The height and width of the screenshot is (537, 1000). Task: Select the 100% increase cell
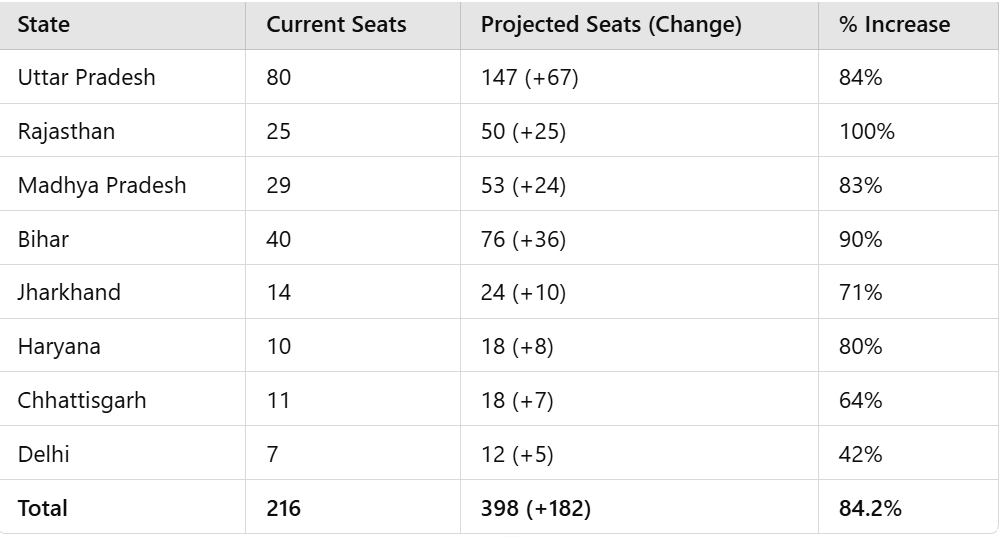click(x=867, y=131)
